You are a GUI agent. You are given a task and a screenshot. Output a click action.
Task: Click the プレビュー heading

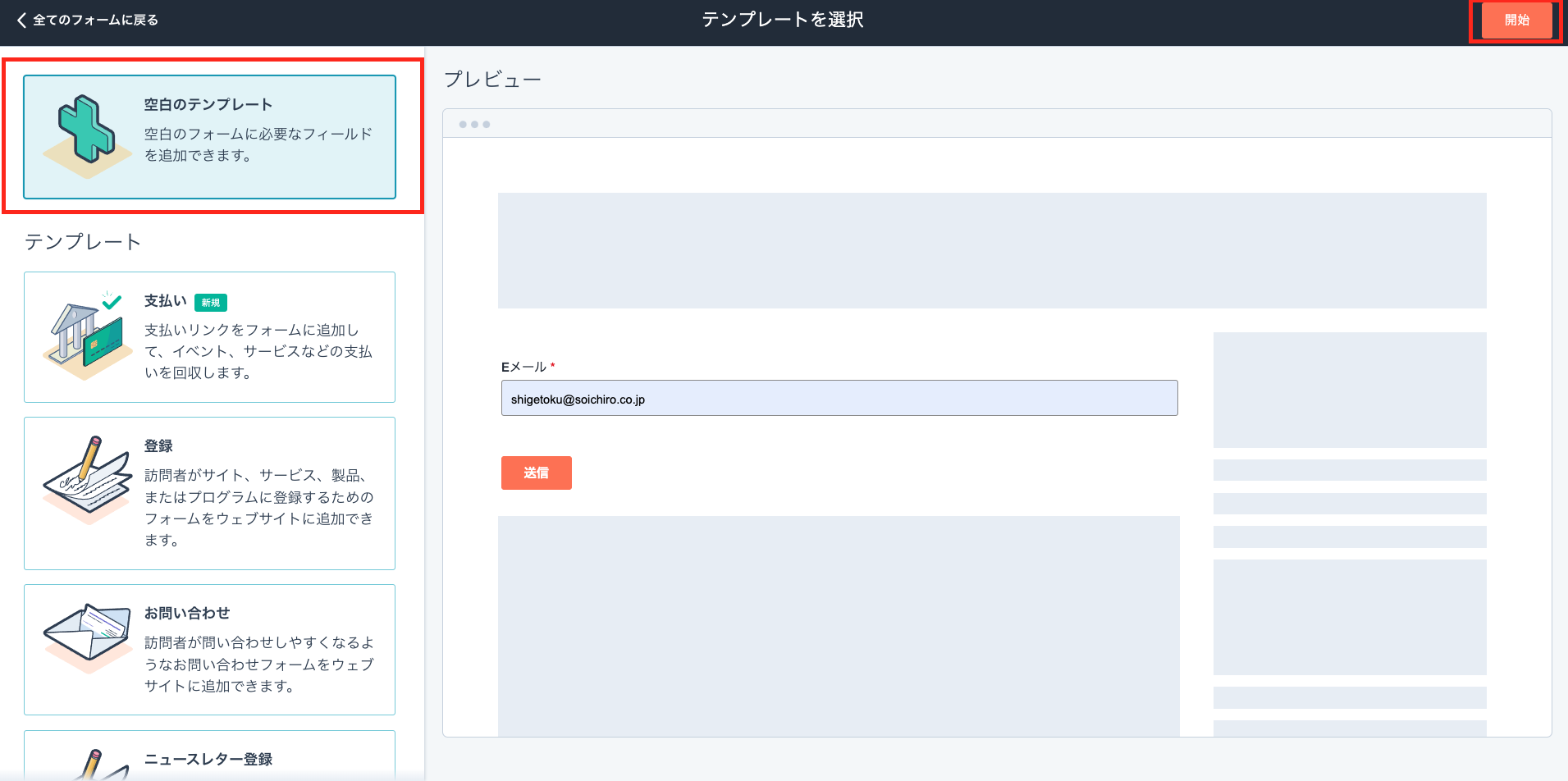click(492, 80)
